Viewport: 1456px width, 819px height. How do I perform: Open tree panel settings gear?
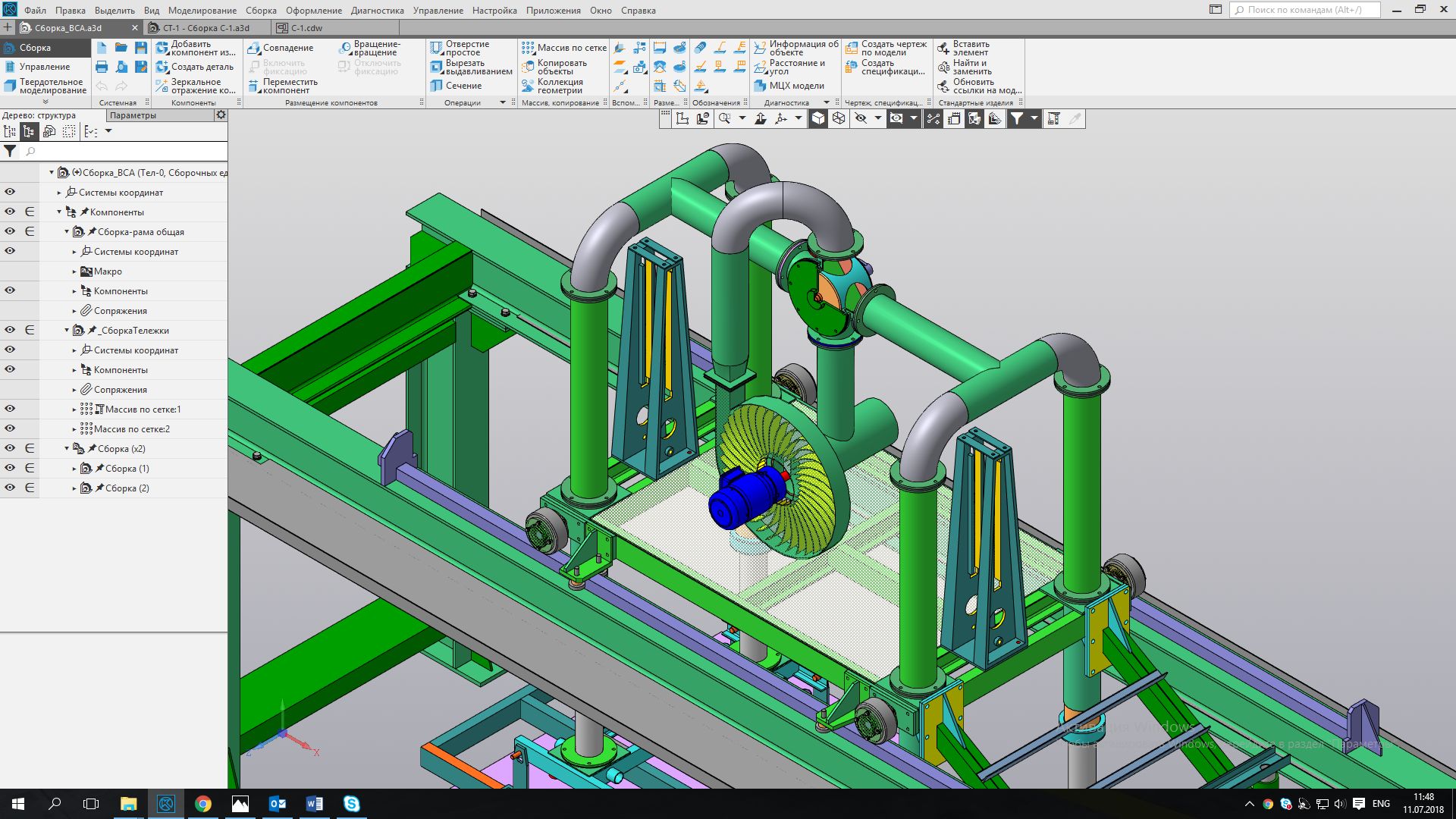pyautogui.click(x=221, y=115)
